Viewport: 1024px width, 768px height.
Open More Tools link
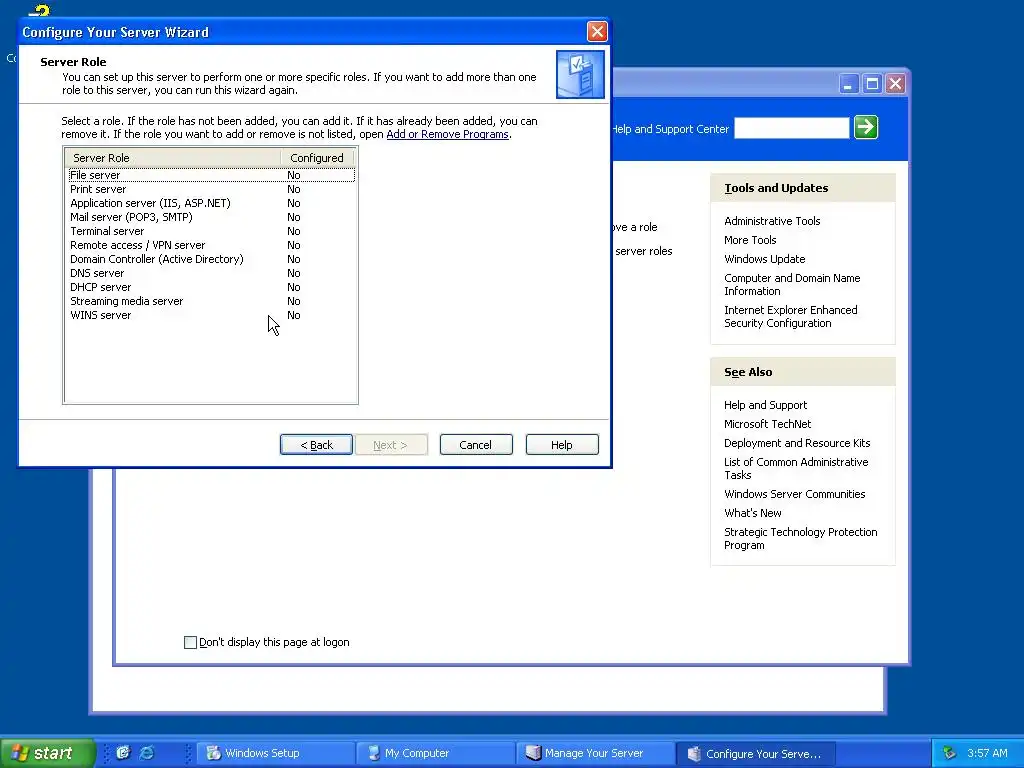point(750,240)
